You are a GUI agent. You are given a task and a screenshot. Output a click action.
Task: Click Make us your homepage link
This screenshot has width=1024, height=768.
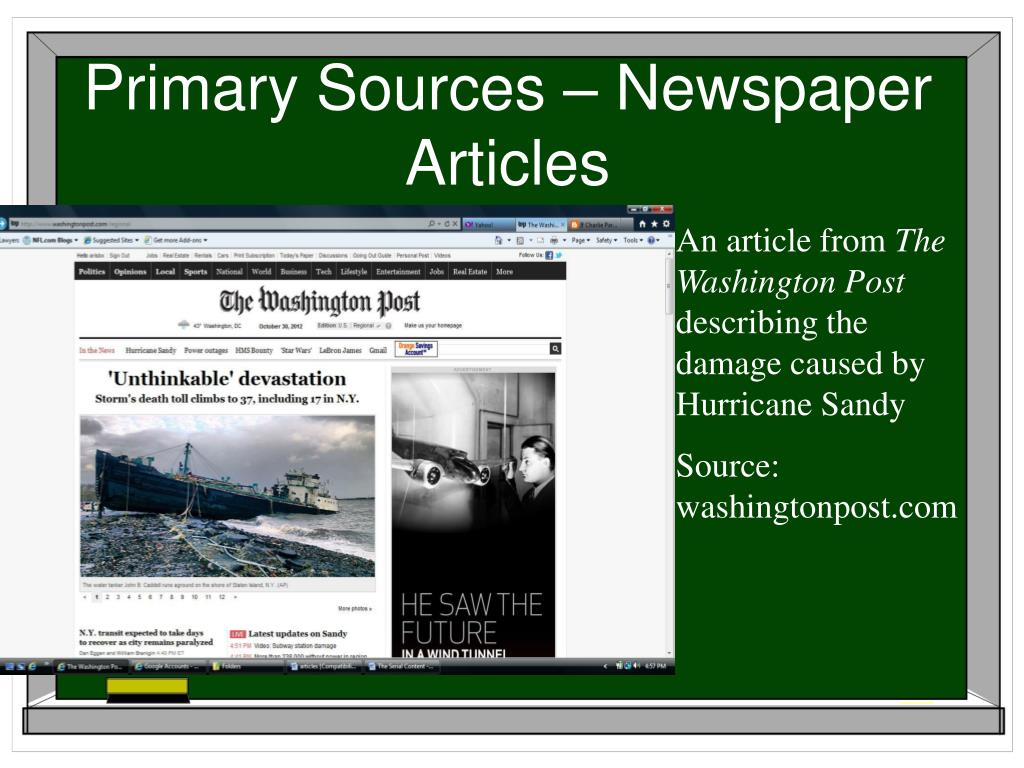click(433, 325)
